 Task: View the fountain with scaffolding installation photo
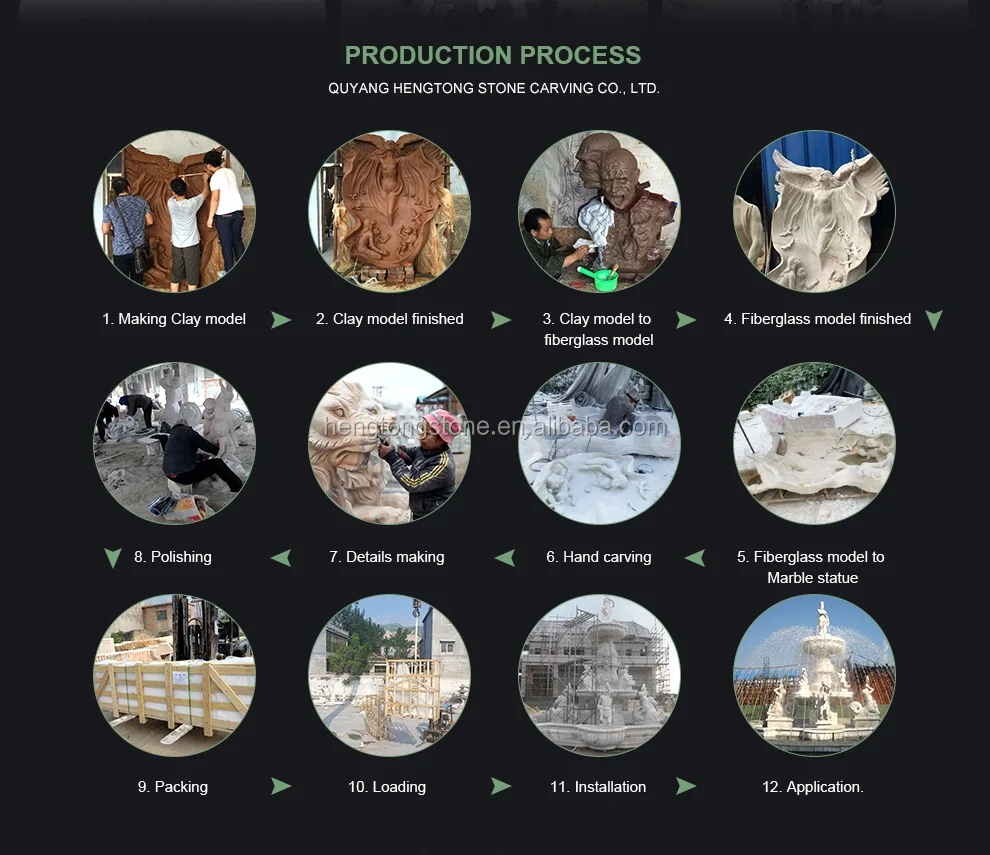coord(599,675)
